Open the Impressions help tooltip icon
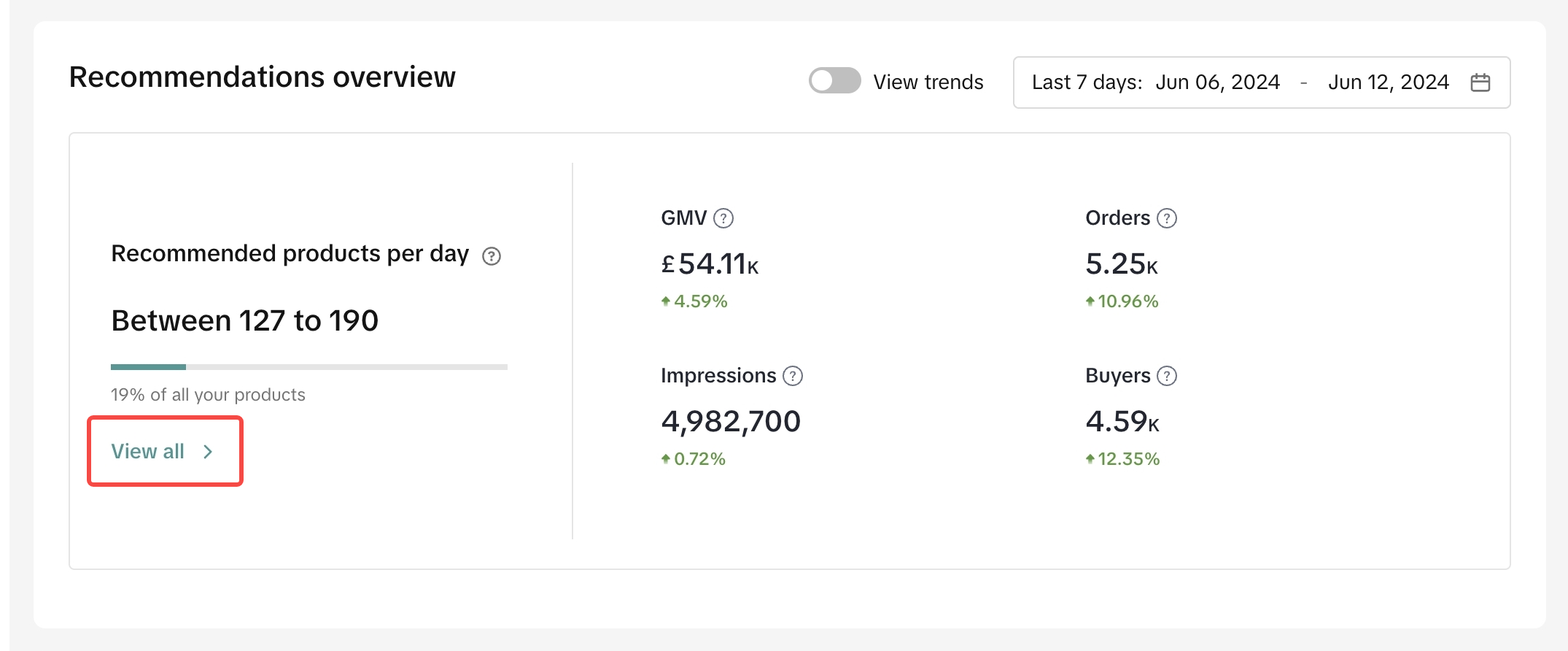 (792, 376)
